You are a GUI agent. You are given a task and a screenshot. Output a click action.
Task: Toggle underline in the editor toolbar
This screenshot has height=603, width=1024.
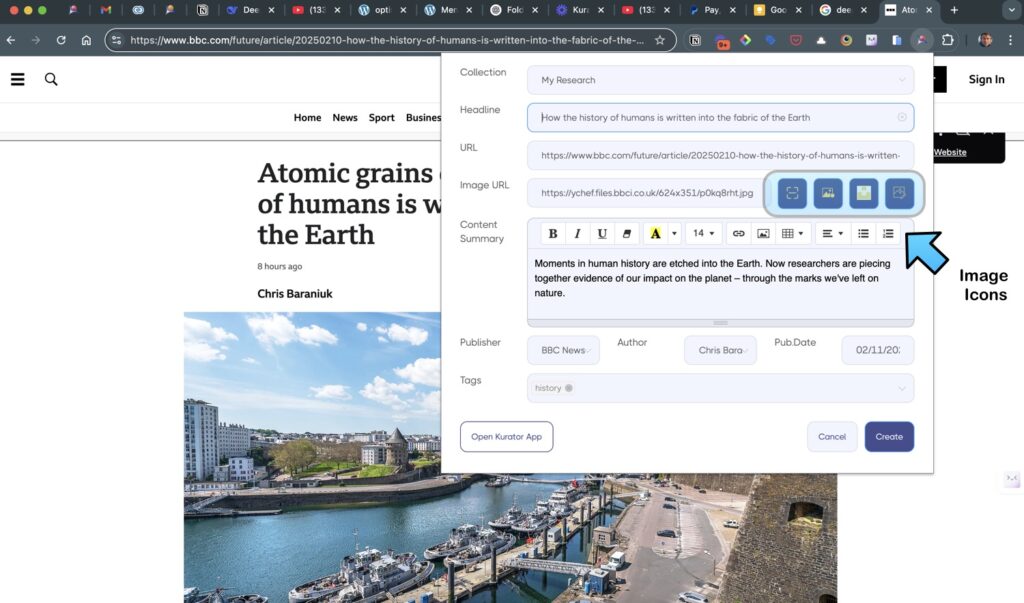602,234
